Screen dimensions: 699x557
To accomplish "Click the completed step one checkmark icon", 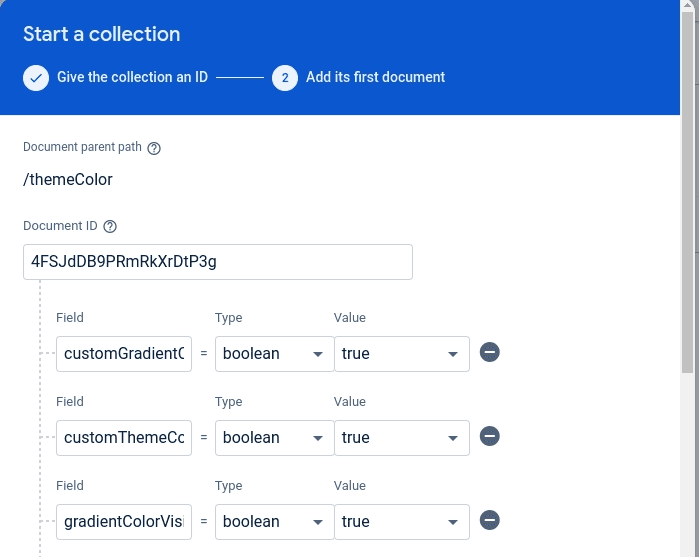I will pos(36,78).
